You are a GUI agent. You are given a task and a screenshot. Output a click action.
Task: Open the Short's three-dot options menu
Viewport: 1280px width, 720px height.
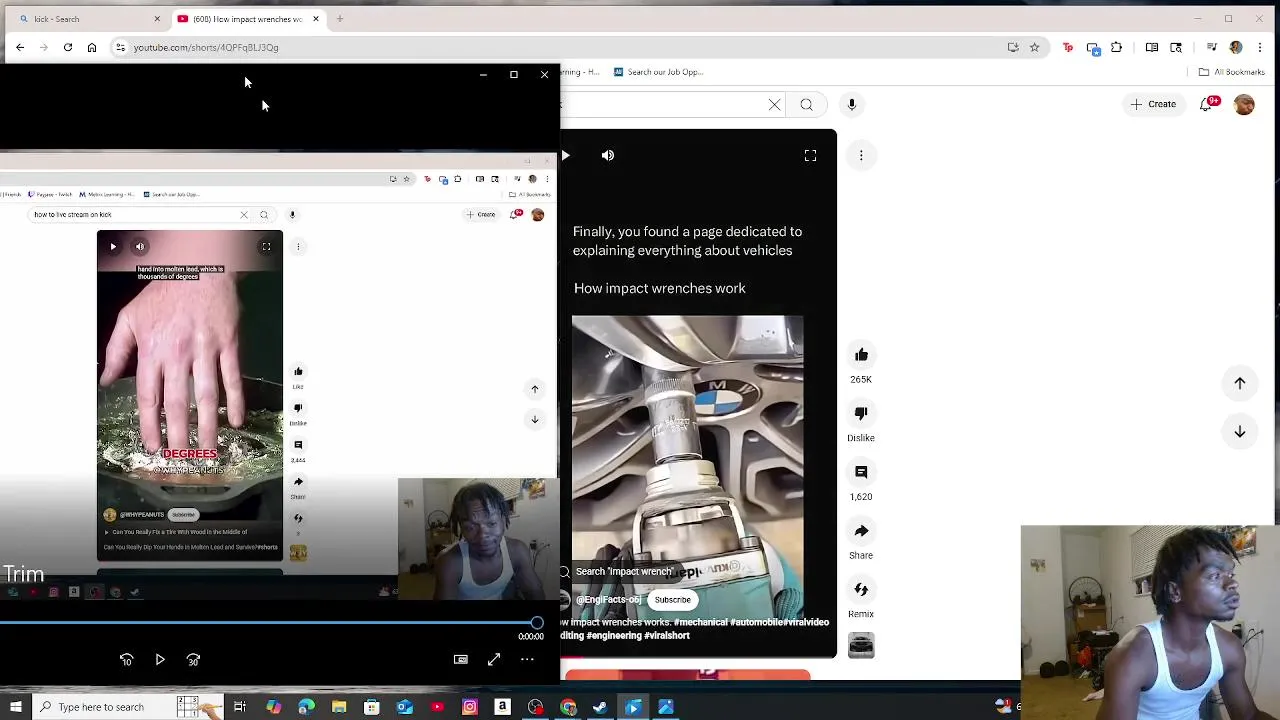coord(861,155)
